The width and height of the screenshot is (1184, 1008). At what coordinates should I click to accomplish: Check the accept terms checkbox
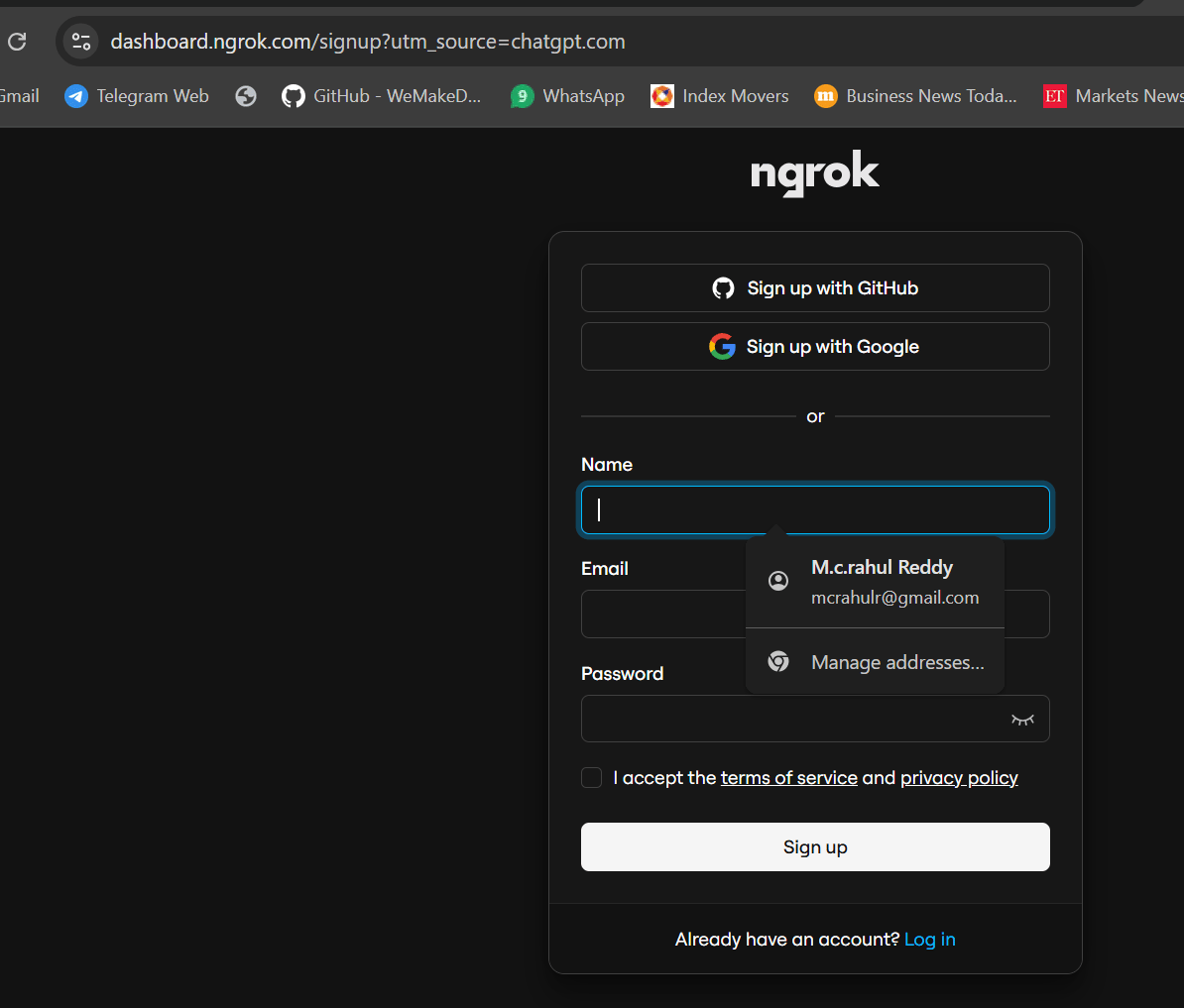(x=591, y=777)
